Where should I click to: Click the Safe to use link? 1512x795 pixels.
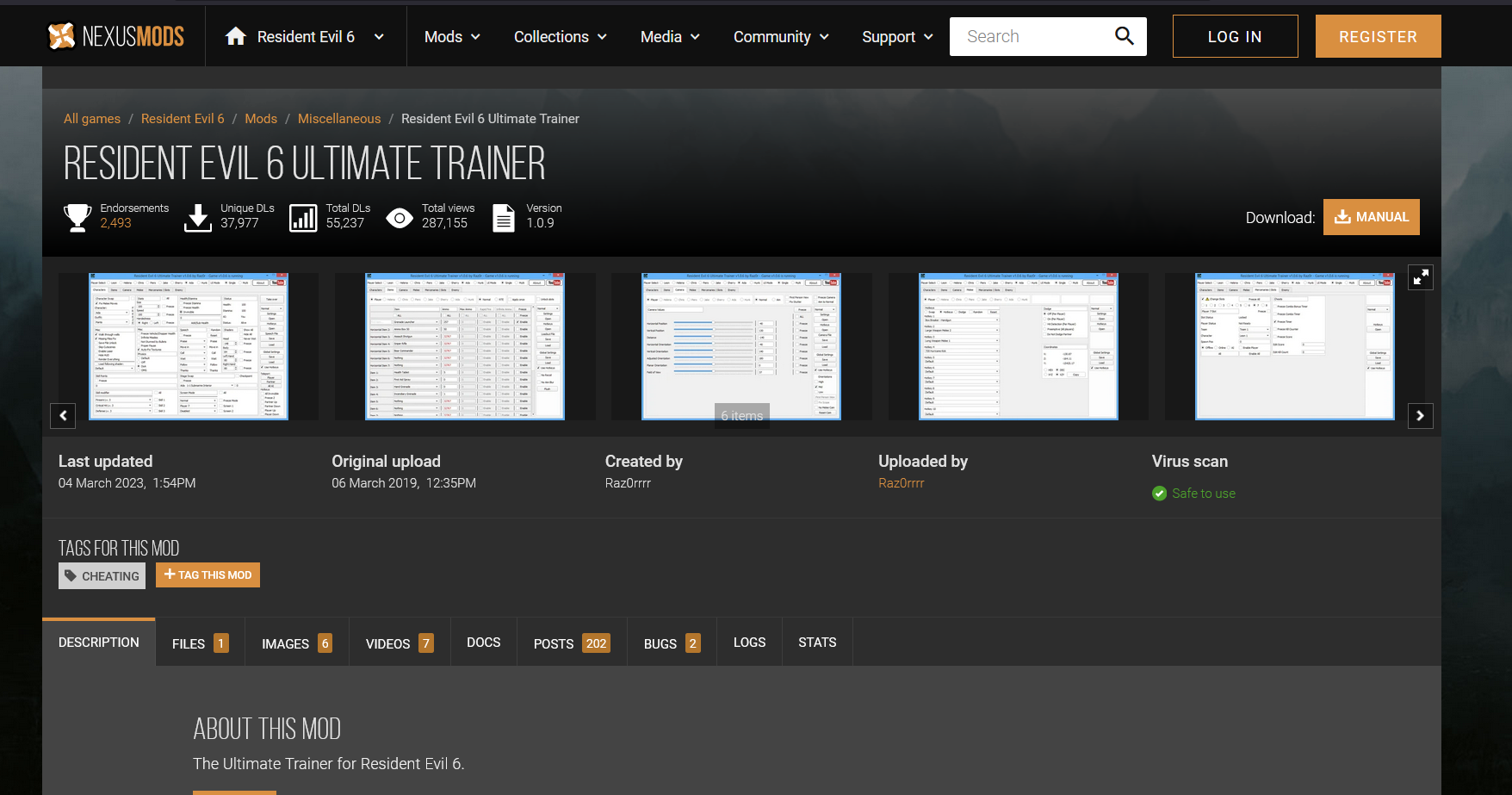click(1204, 494)
